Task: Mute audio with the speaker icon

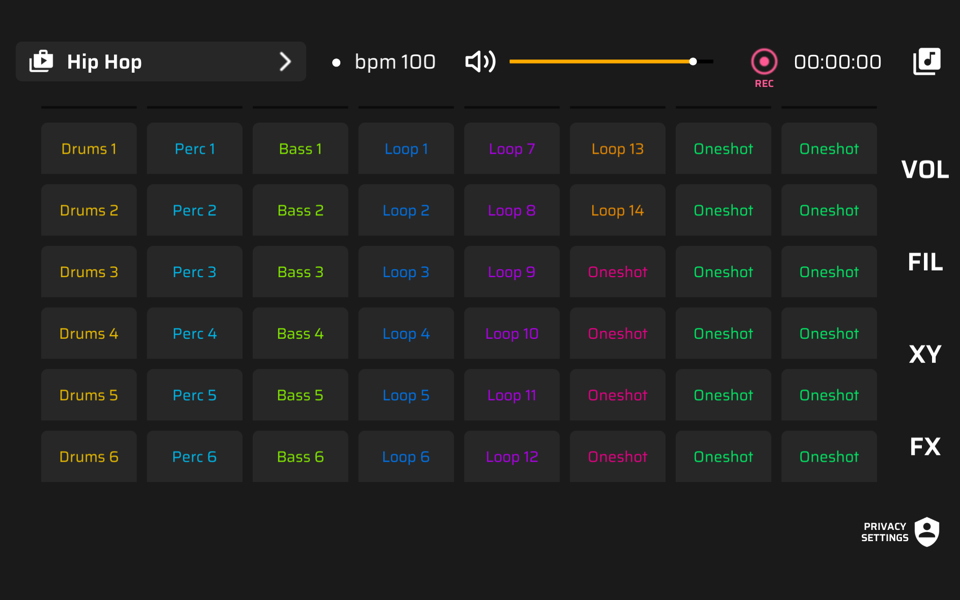Action: [480, 62]
